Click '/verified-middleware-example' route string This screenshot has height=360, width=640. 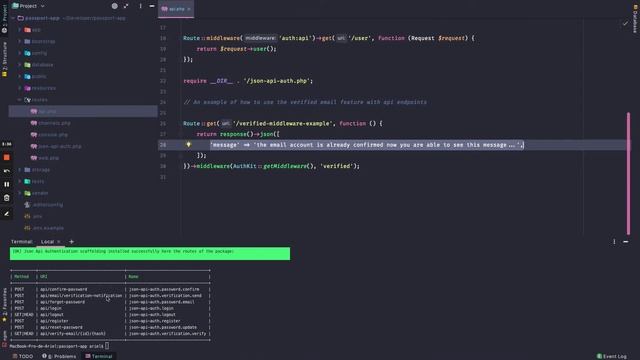pyautogui.click(x=283, y=123)
